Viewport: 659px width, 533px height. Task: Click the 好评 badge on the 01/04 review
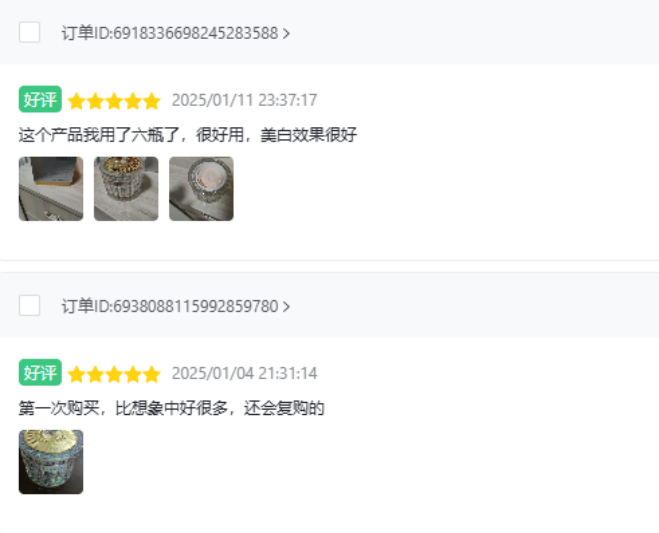tap(40, 372)
